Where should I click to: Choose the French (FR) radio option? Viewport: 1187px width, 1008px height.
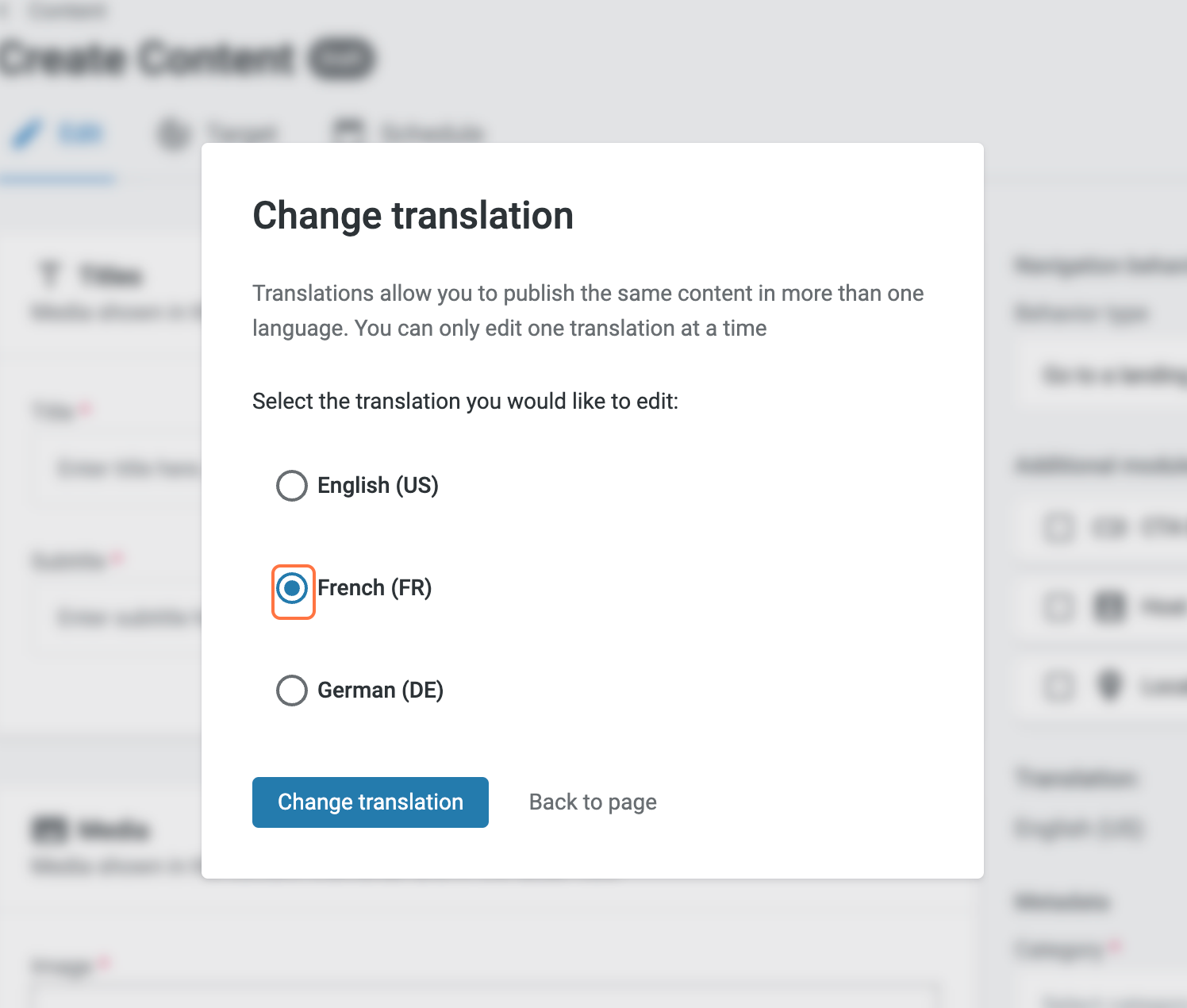point(292,588)
